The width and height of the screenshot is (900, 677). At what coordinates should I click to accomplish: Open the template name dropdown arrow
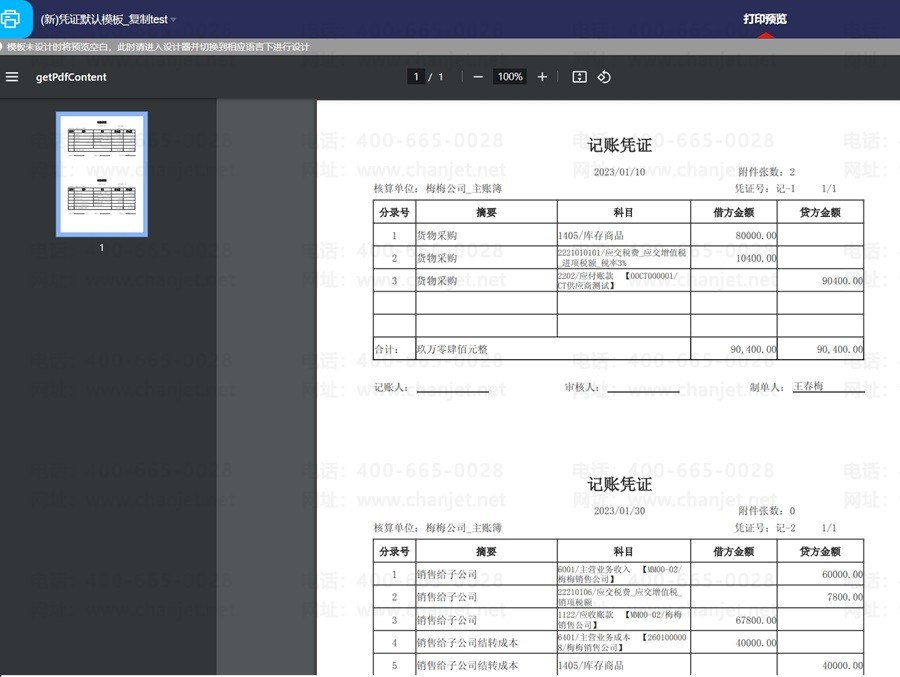pos(174,20)
